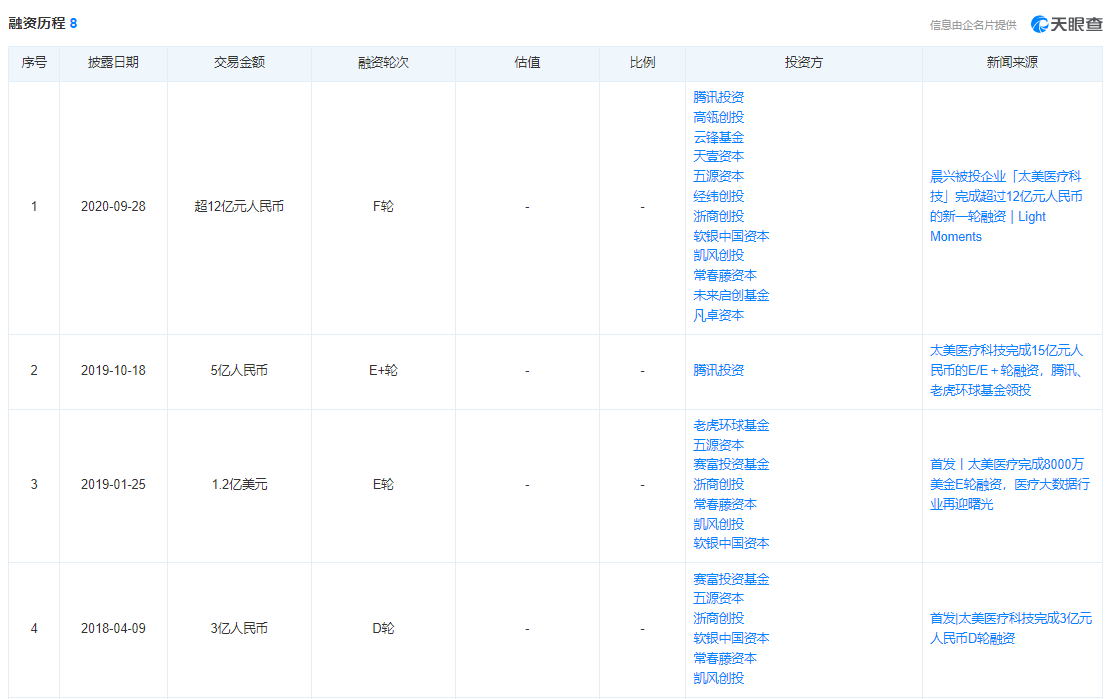
Task: Click the 投资方 column header
Action: tap(803, 62)
